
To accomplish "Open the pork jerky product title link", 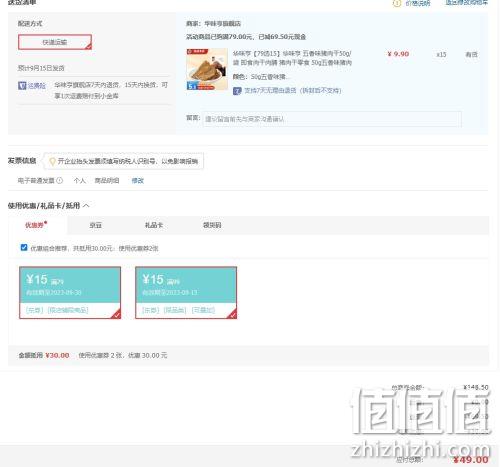I will pos(292,58).
